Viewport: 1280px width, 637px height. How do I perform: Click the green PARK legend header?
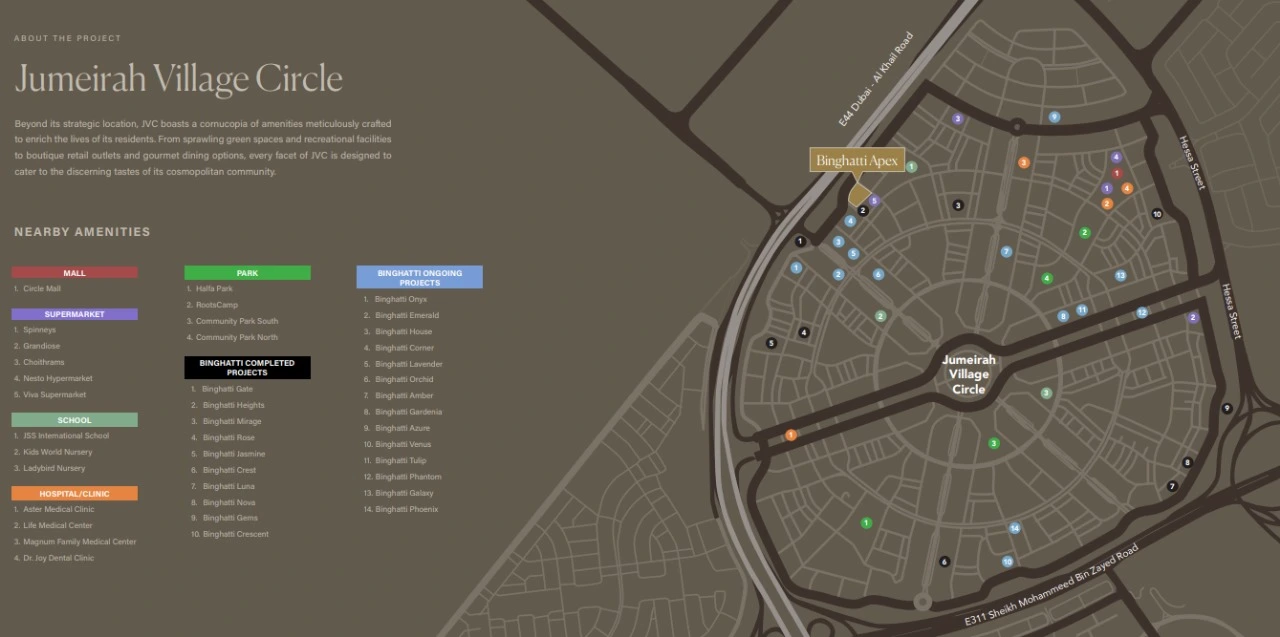point(247,272)
